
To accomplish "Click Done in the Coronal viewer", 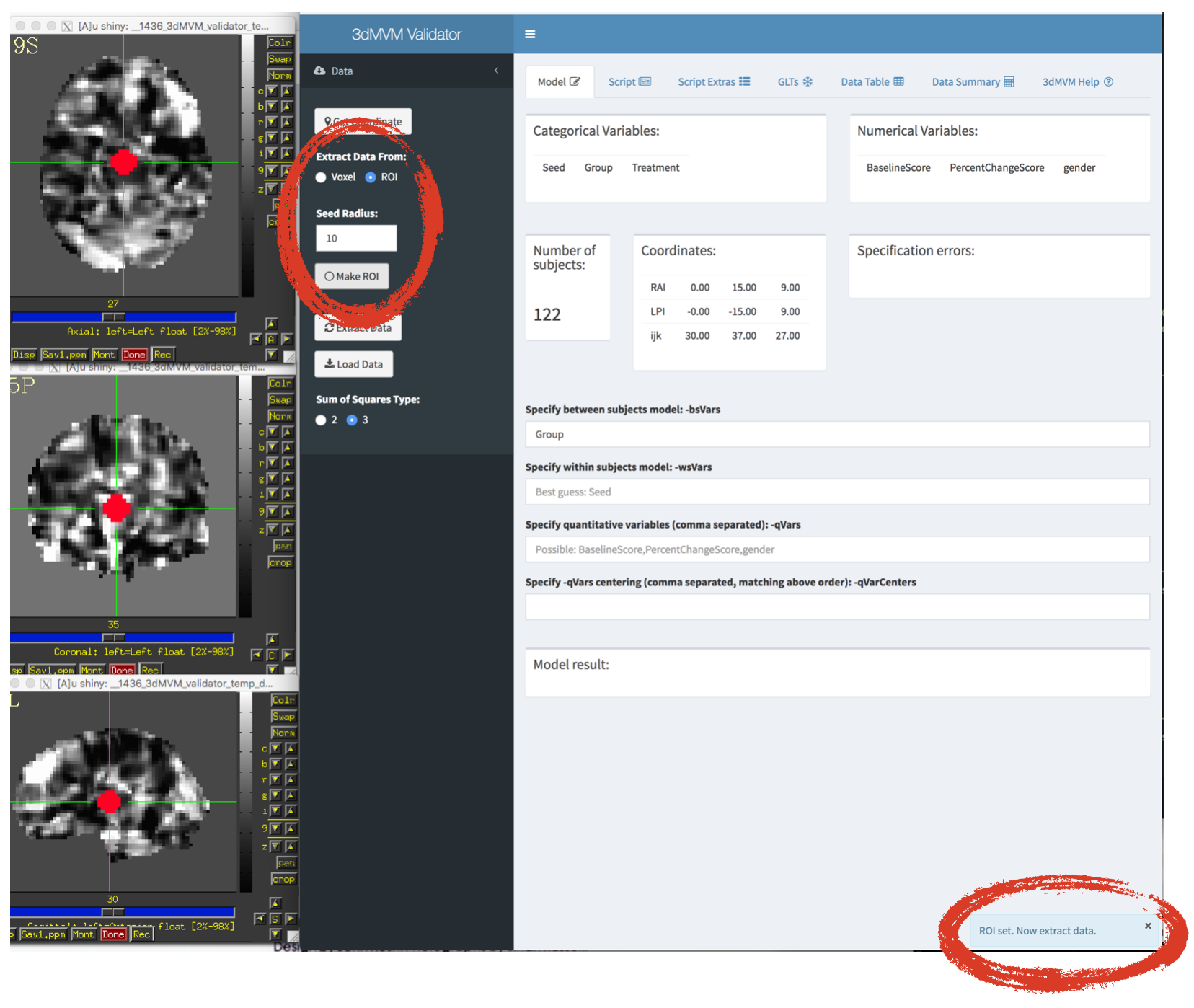I will [122, 671].
